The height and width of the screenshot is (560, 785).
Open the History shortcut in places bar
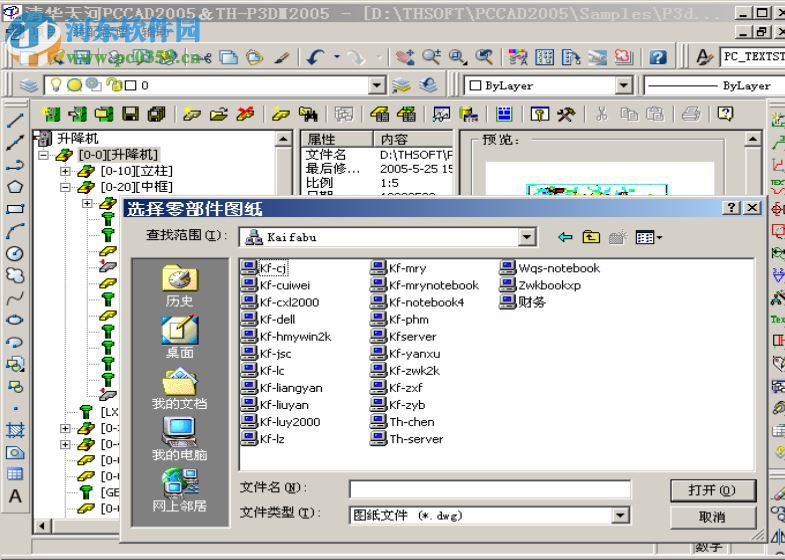coord(180,285)
